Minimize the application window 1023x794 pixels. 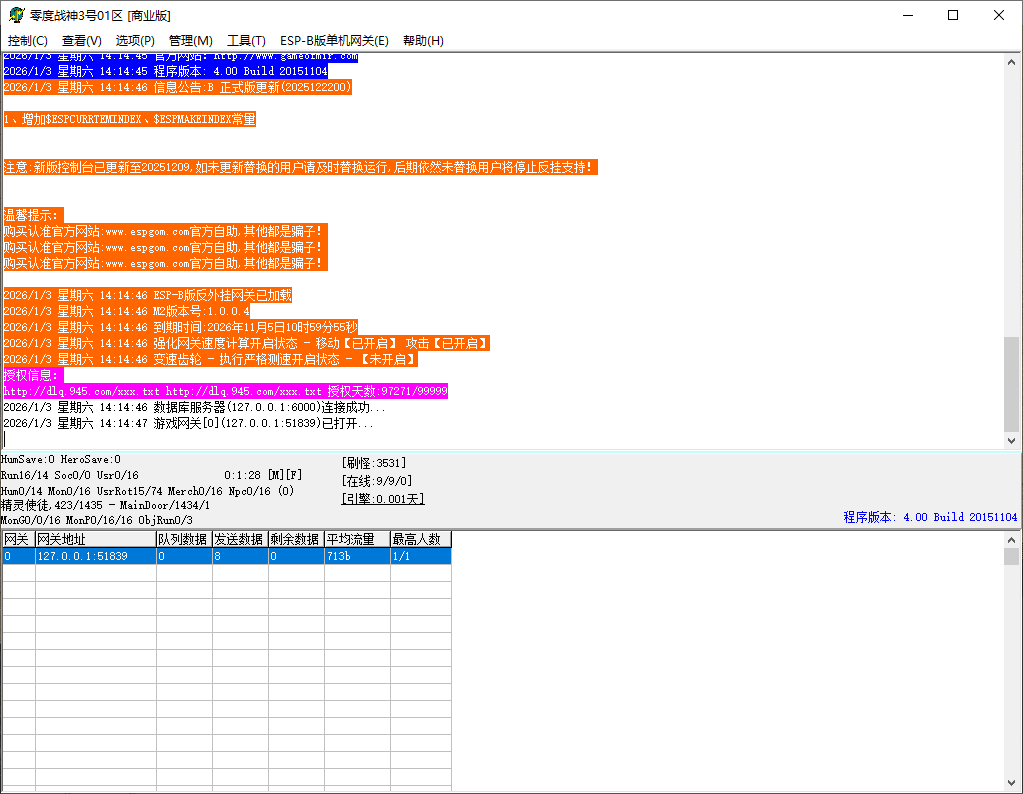click(907, 15)
